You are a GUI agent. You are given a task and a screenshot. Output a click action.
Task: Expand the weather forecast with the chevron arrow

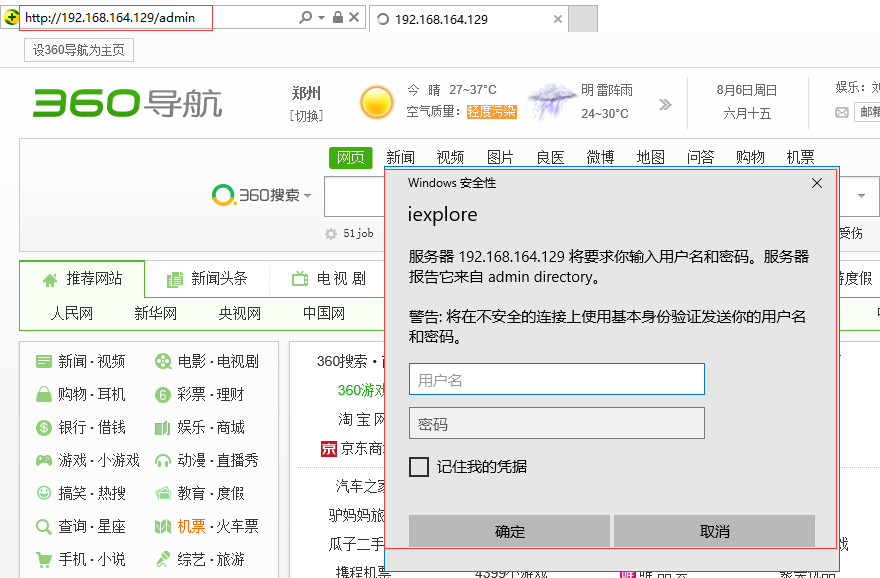pyautogui.click(x=665, y=103)
